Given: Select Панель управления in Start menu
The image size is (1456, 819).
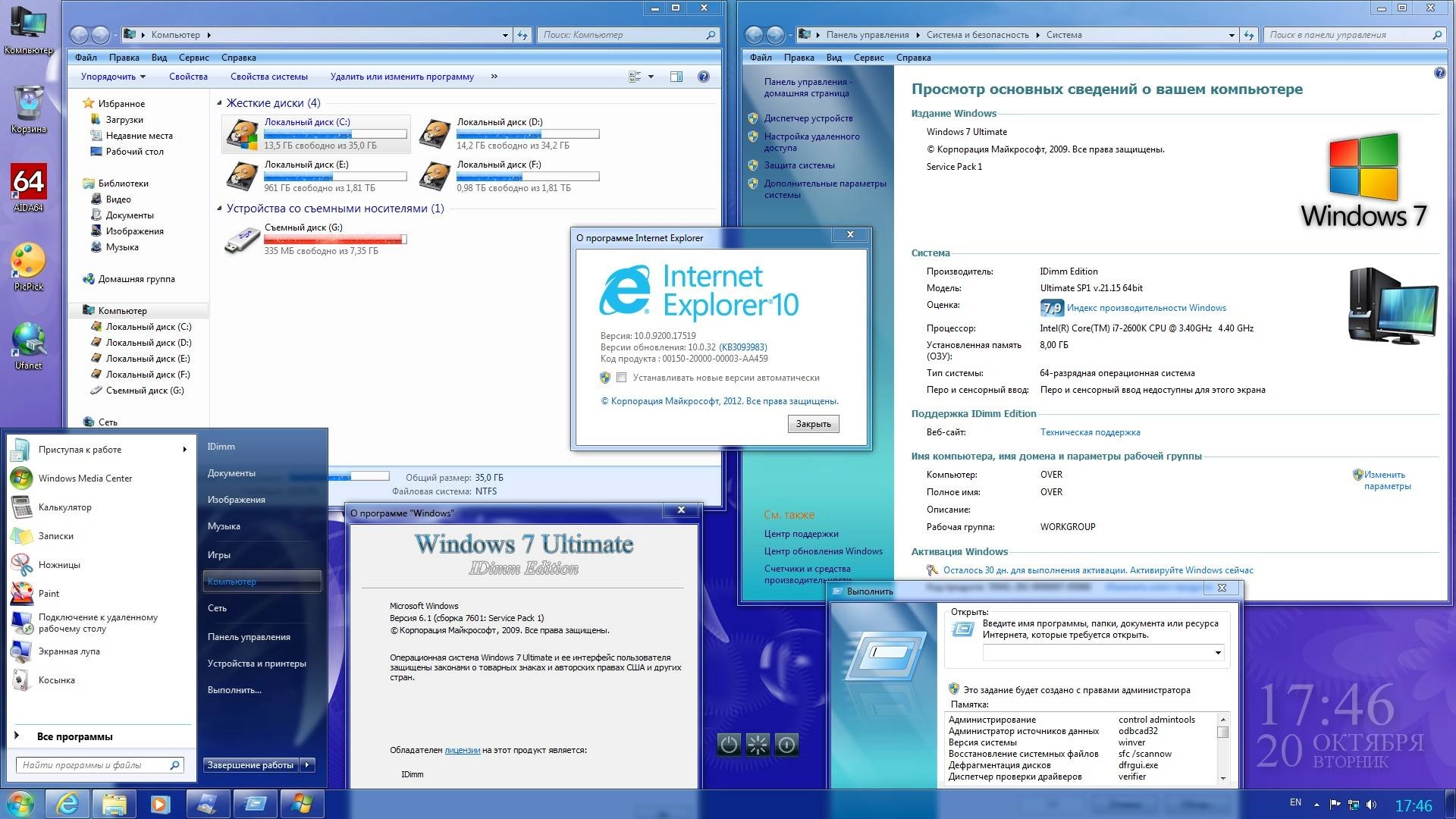Looking at the screenshot, I should tap(249, 637).
